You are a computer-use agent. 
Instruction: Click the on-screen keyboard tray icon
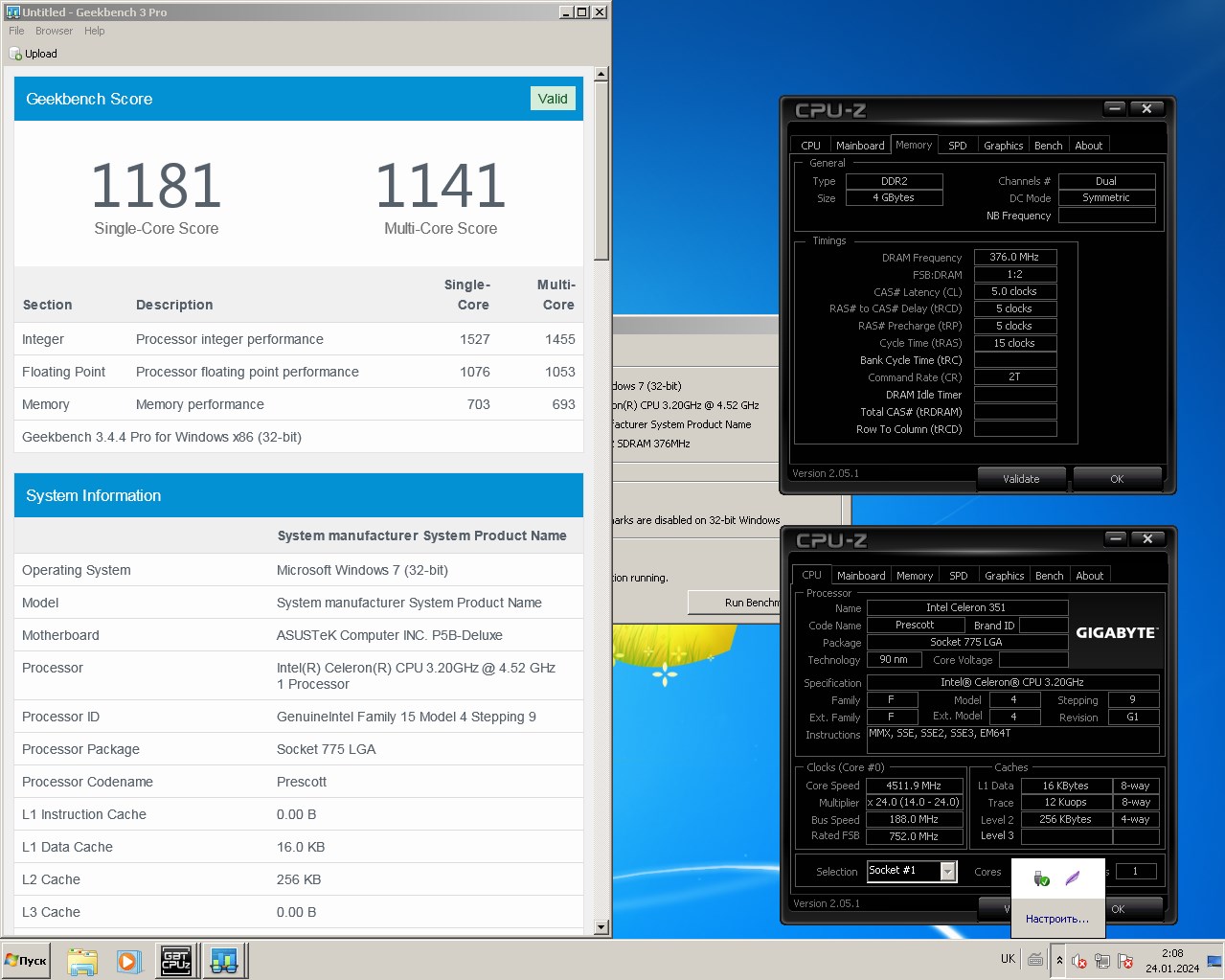pyautogui.click(x=1035, y=959)
